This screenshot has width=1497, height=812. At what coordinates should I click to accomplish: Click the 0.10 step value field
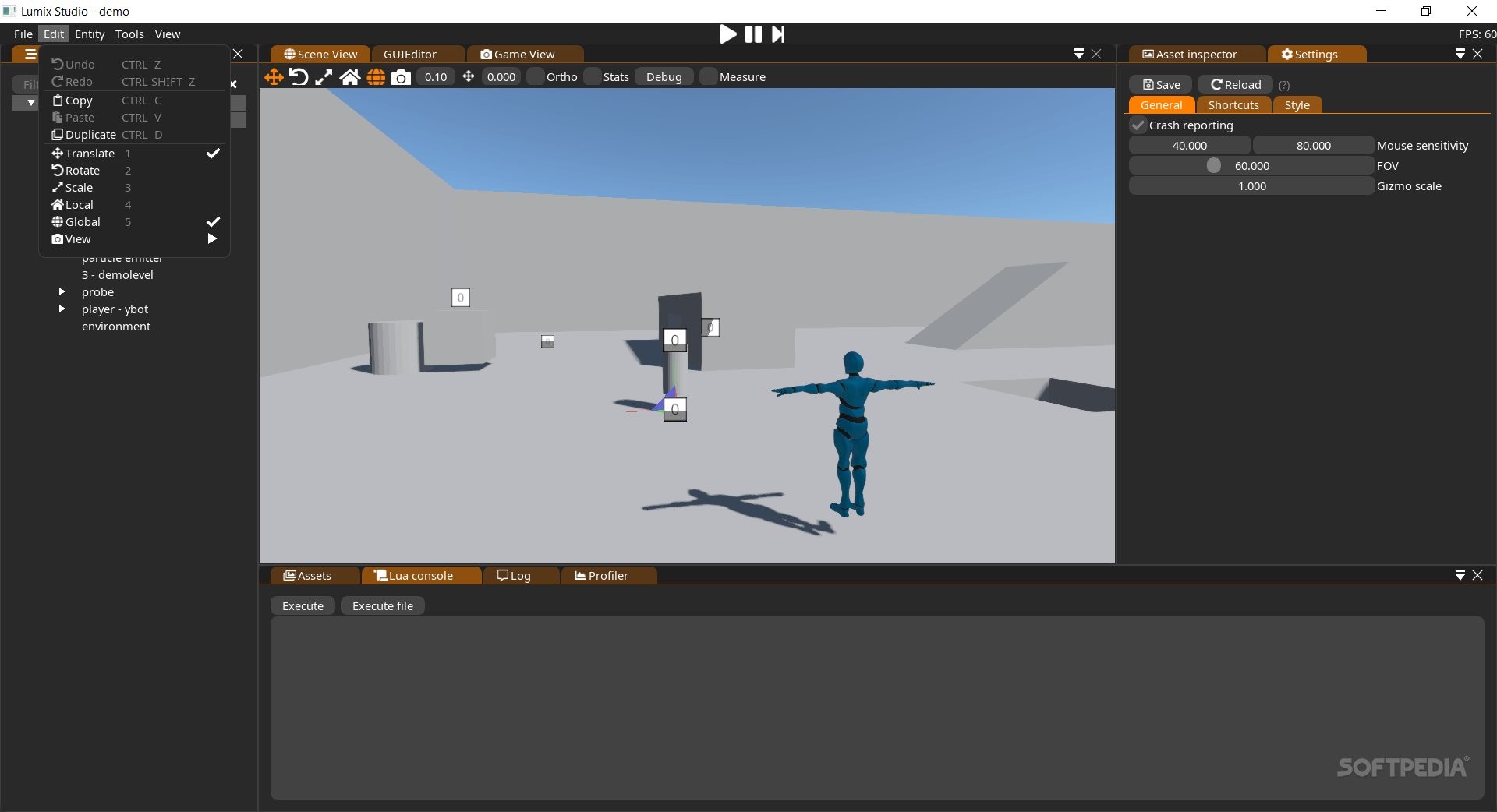coord(436,76)
